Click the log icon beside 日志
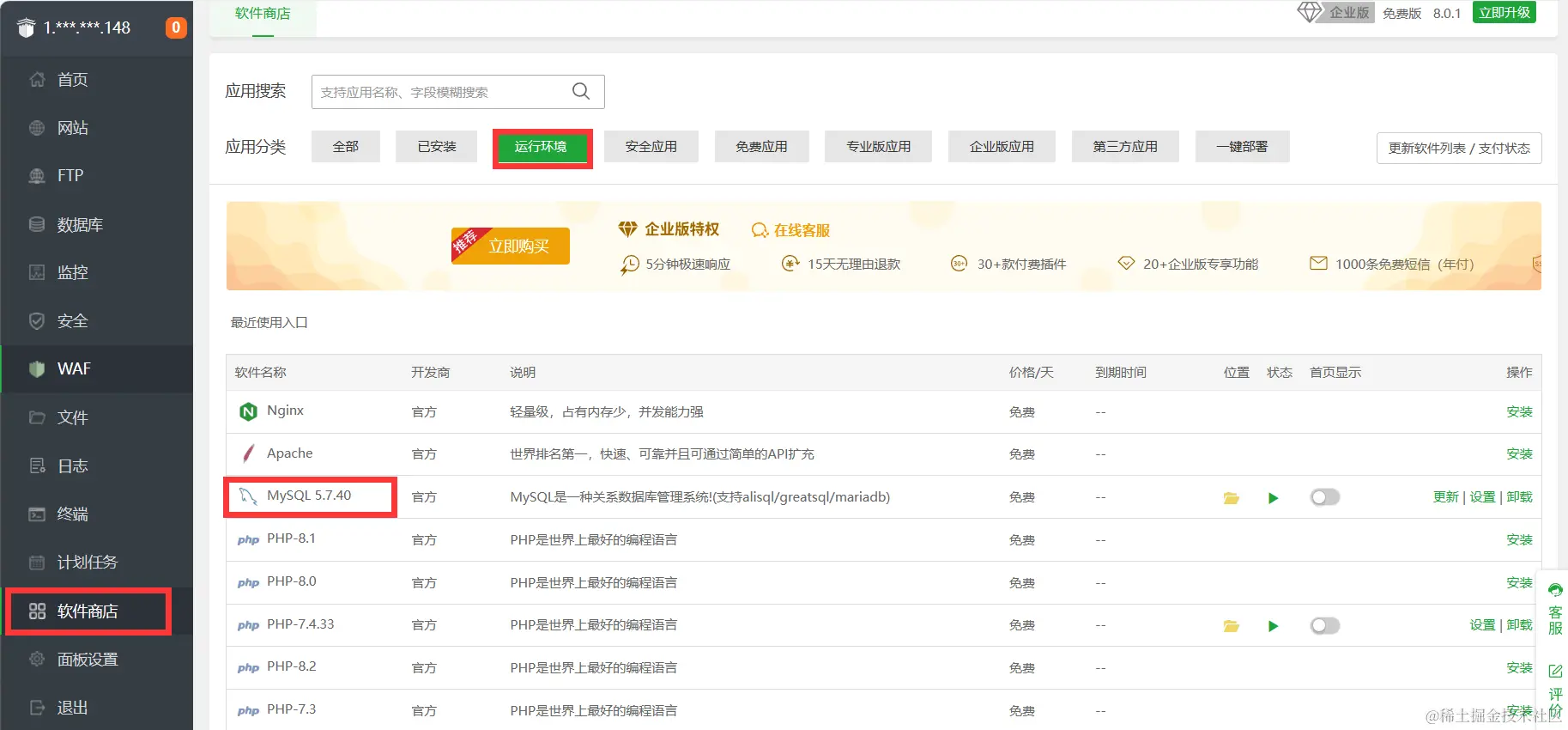 coord(37,465)
